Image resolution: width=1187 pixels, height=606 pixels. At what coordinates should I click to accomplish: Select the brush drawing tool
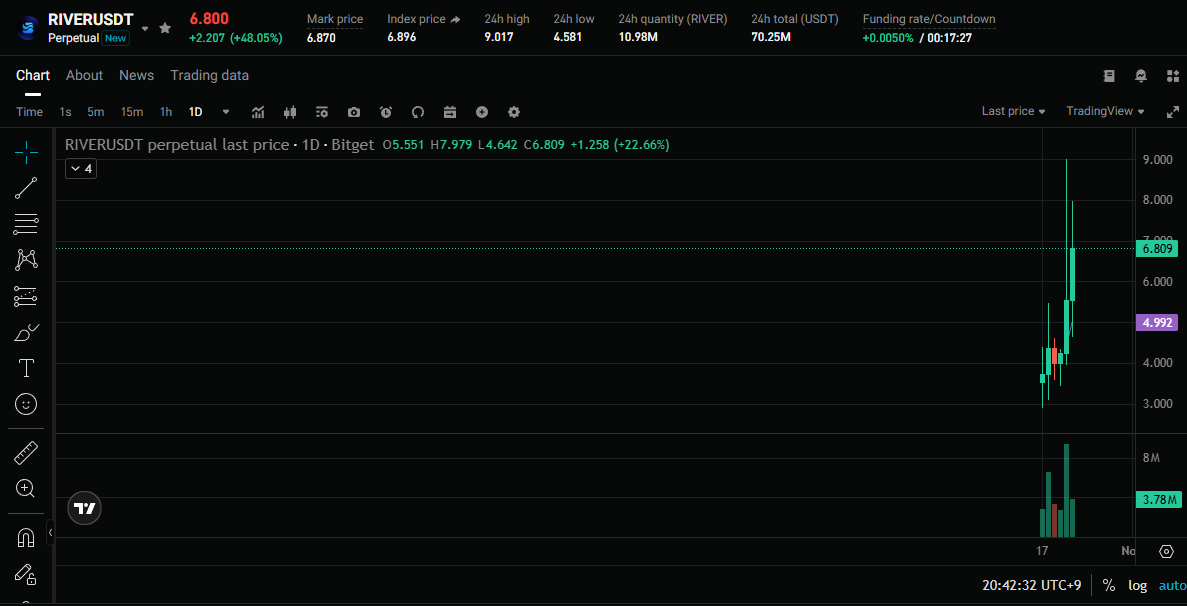click(26, 332)
